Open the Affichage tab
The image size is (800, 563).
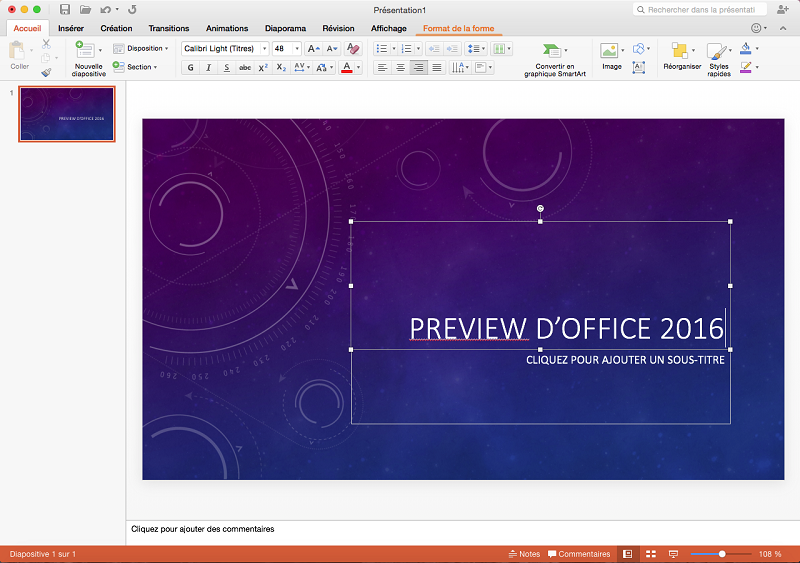[x=389, y=28]
